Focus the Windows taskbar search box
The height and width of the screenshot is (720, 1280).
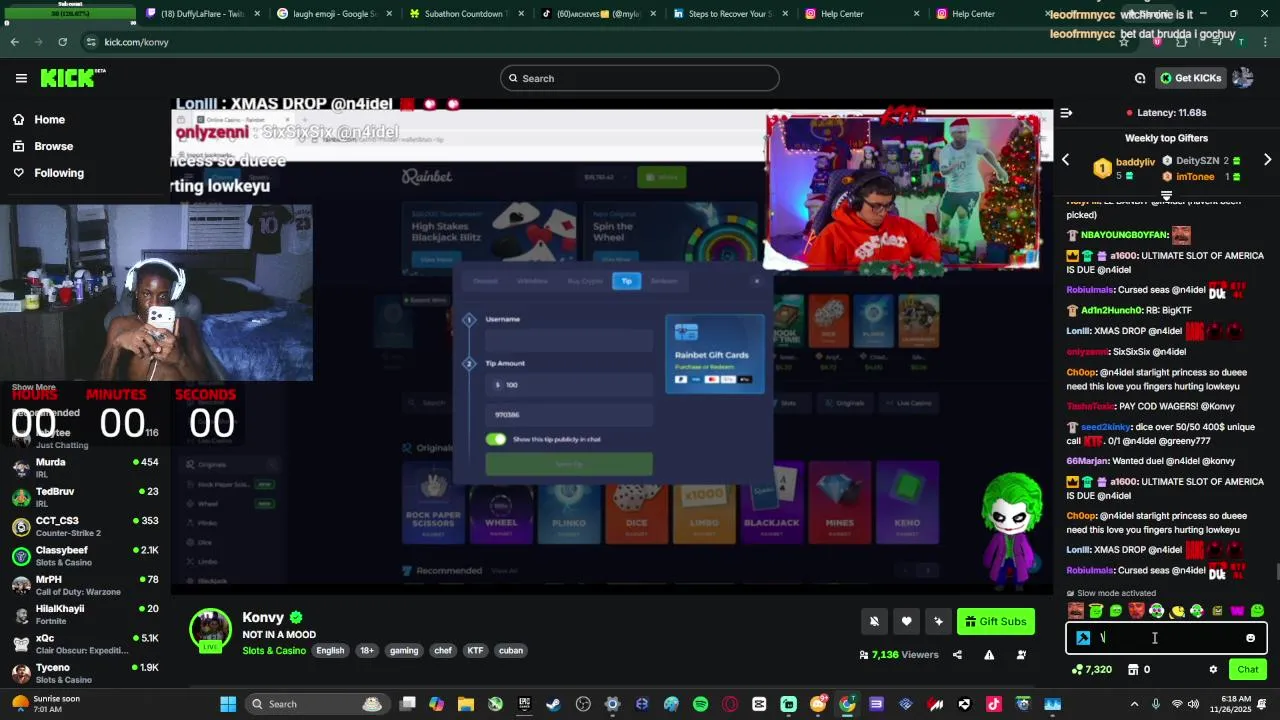(x=316, y=704)
